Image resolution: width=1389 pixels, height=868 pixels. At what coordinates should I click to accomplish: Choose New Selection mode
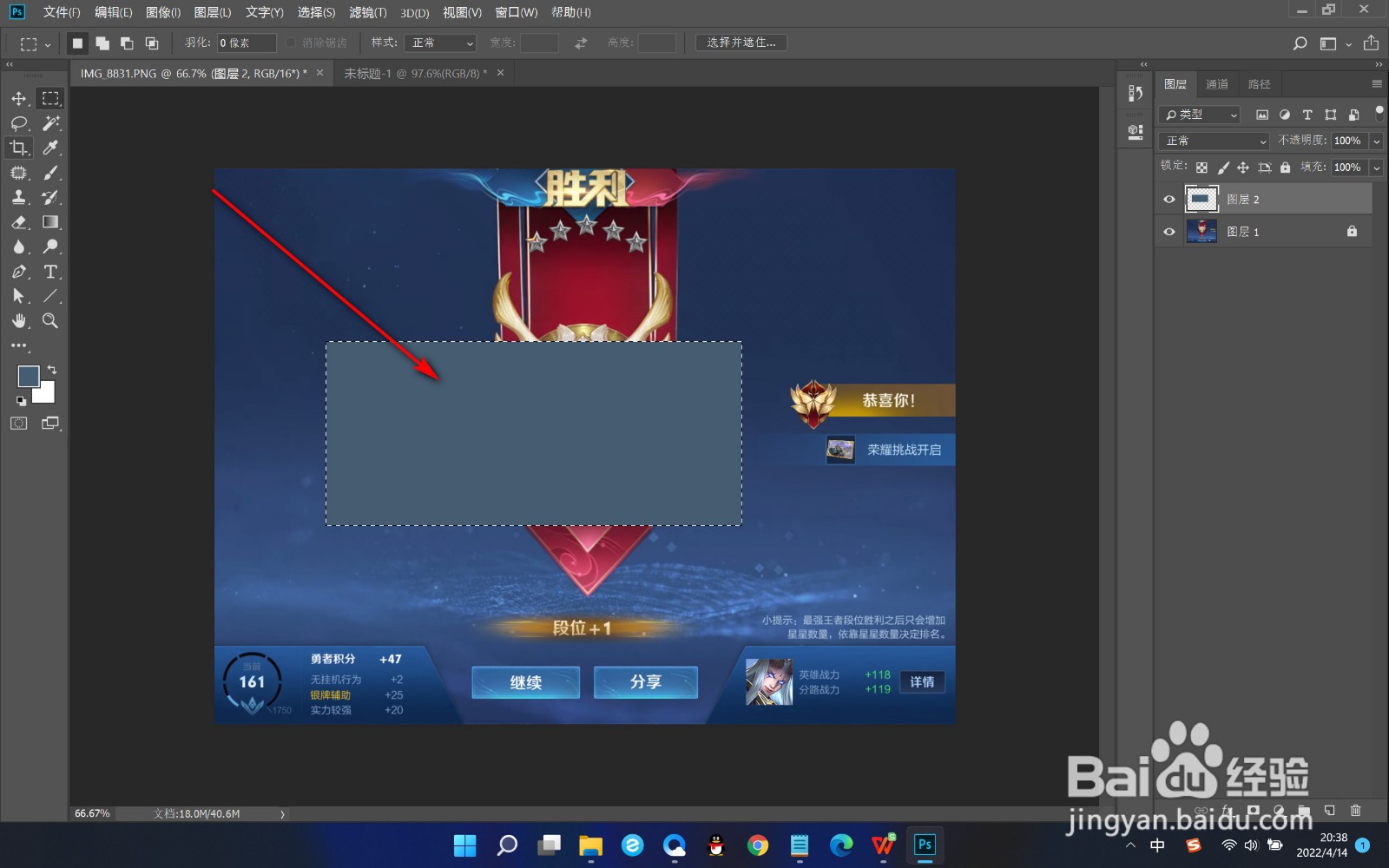click(x=77, y=43)
